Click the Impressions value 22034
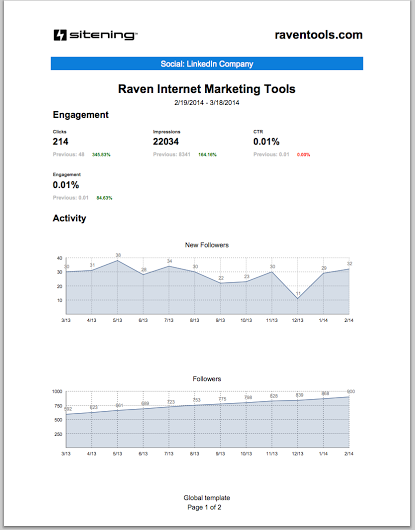Screen dimensions: 415x530 click(166, 142)
